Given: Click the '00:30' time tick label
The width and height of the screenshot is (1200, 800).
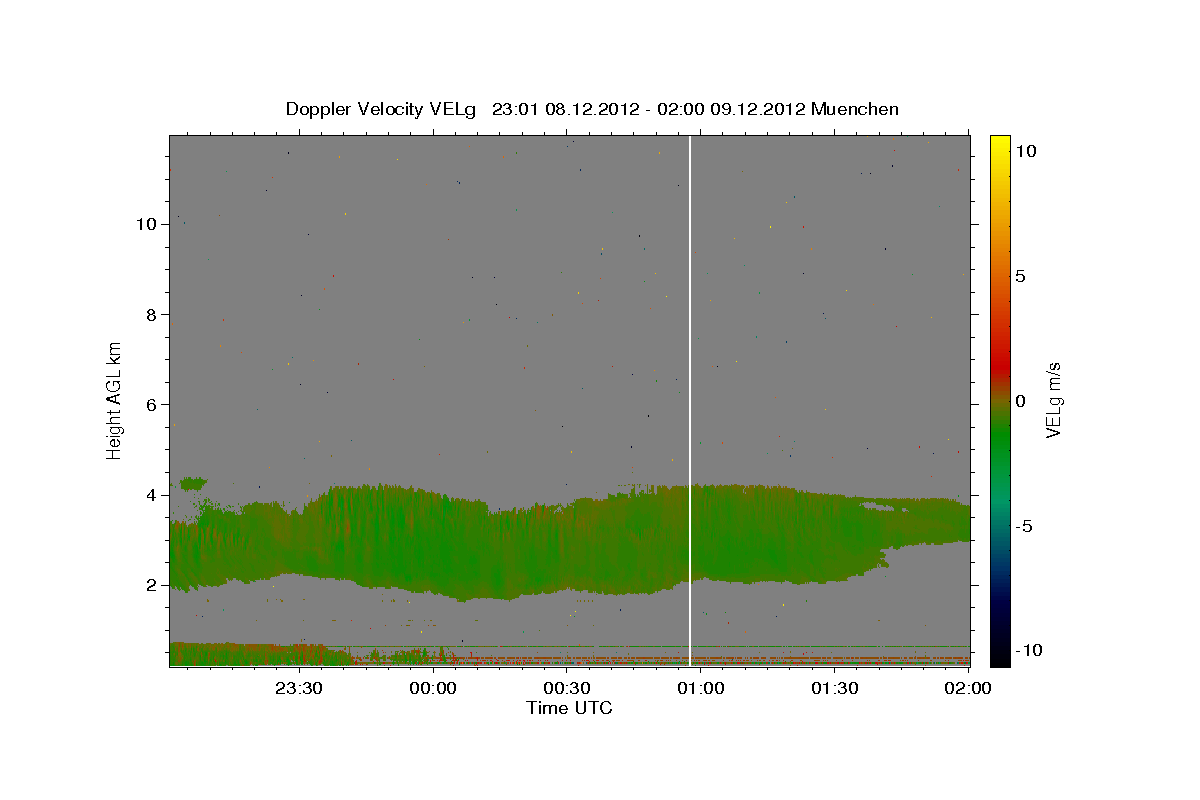Looking at the screenshot, I should (567, 688).
